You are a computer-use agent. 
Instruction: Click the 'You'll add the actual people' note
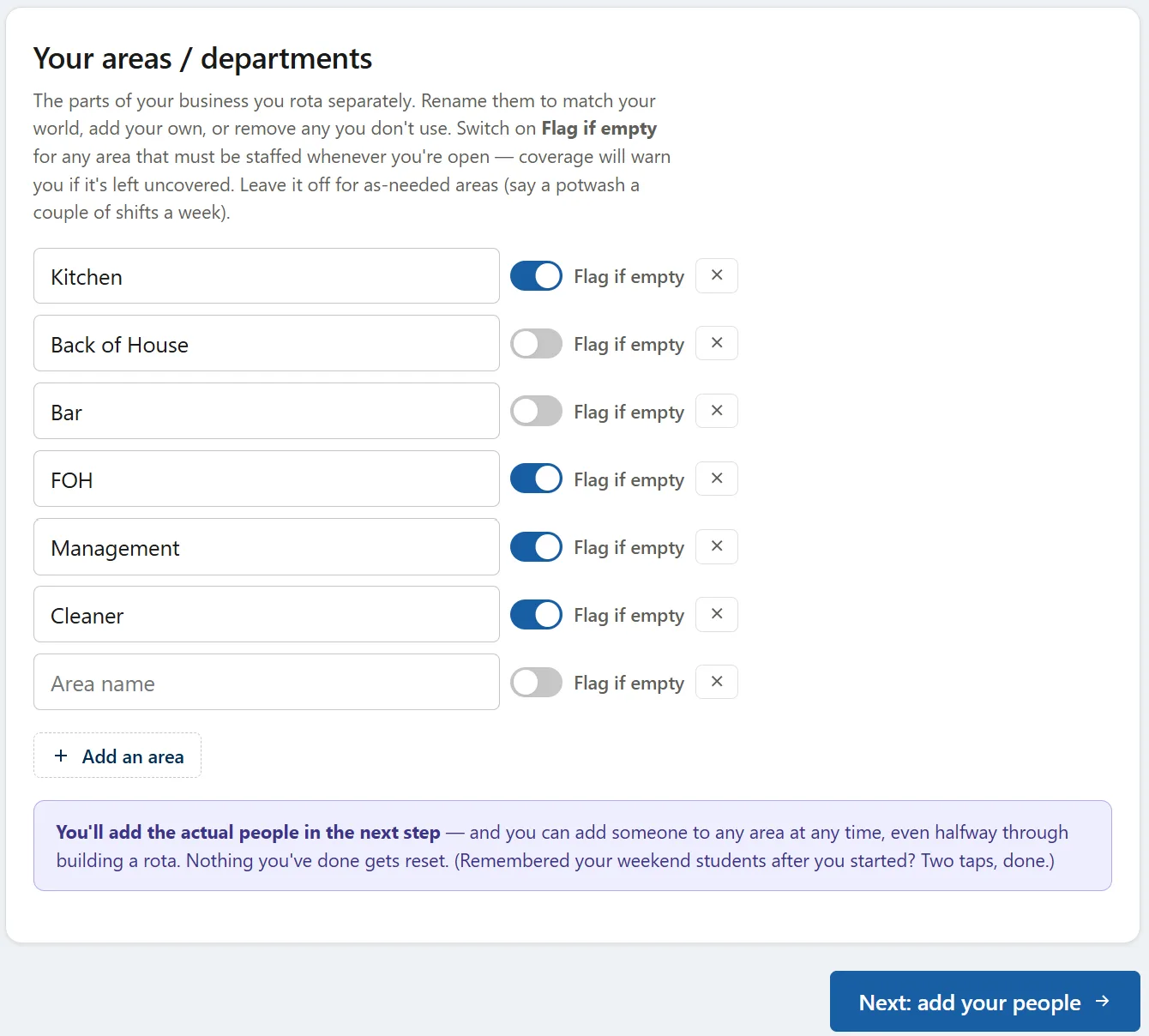point(573,846)
